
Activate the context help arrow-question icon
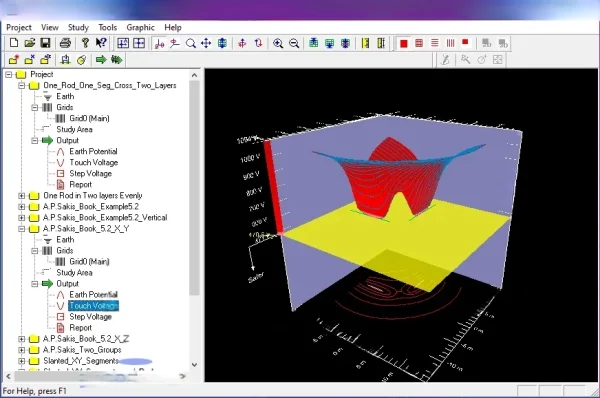pos(101,43)
